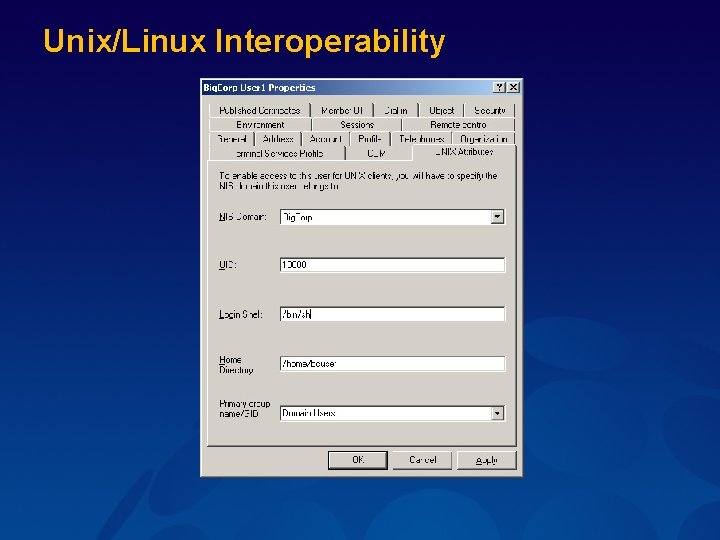This screenshot has height=540, width=720.
Task: Confirm with the OK button
Action: (x=358, y=460)
